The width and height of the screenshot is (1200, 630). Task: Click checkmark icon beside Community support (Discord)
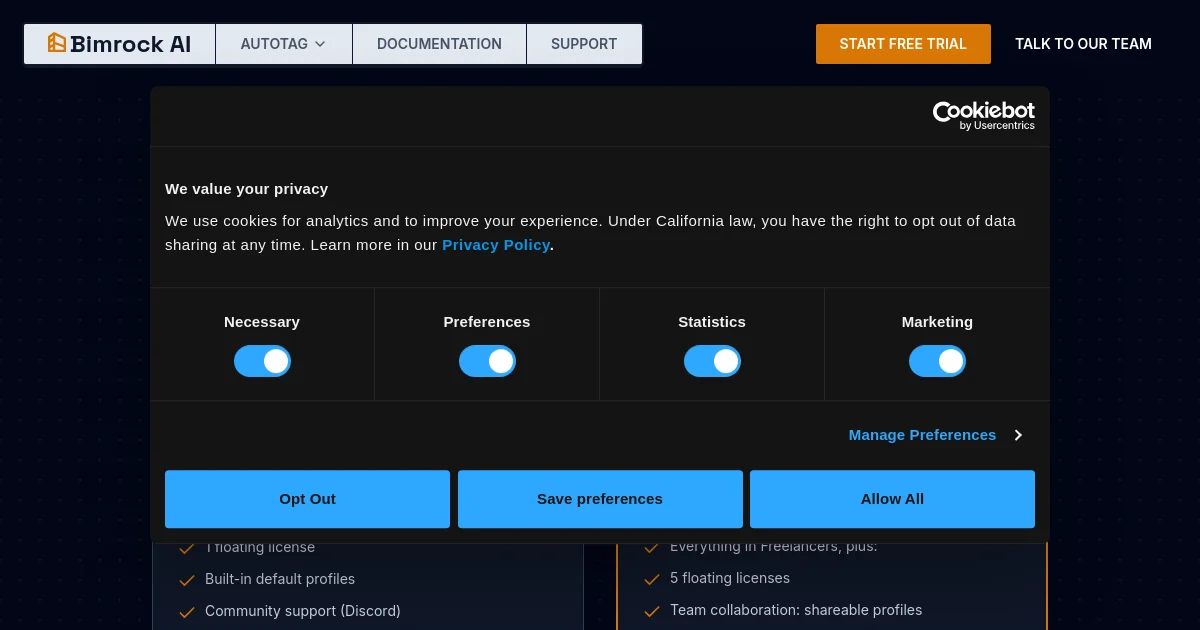tap(186, 611)
